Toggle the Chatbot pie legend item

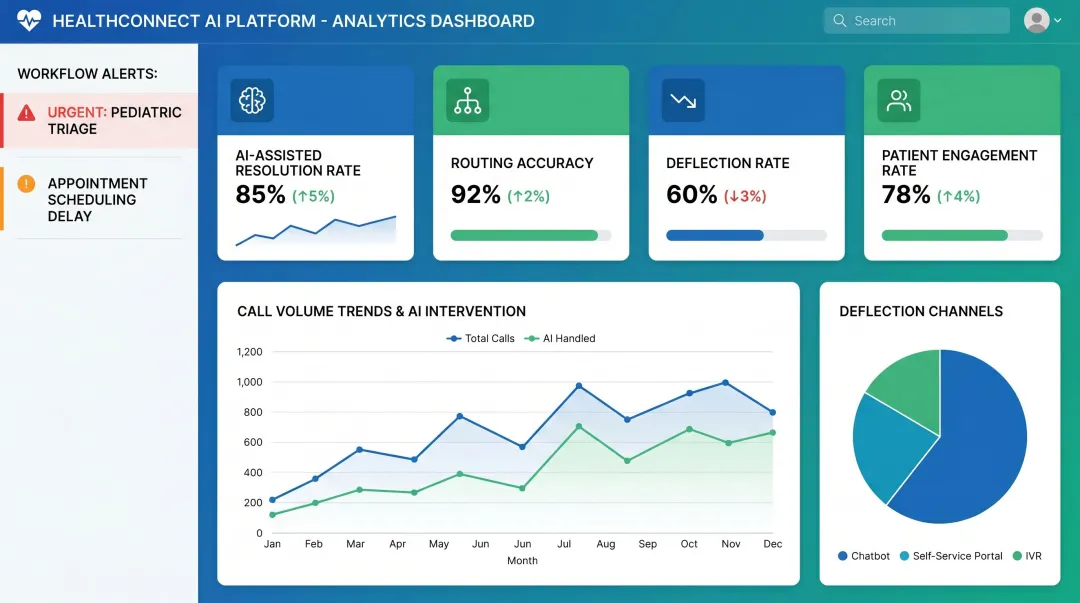coord(864,556)
